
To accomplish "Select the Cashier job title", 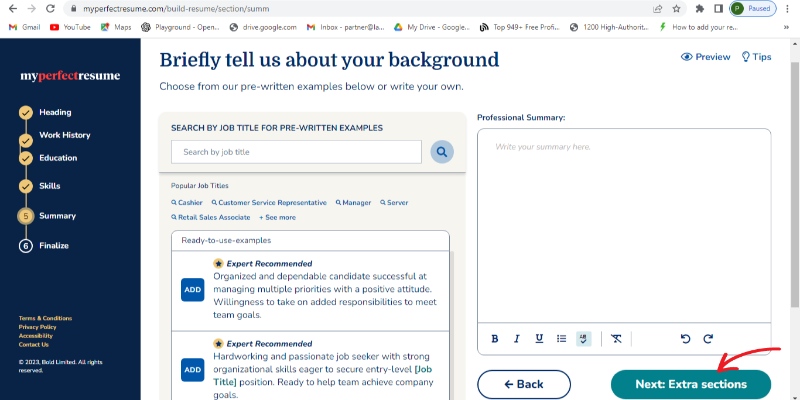I will (187, 202).
